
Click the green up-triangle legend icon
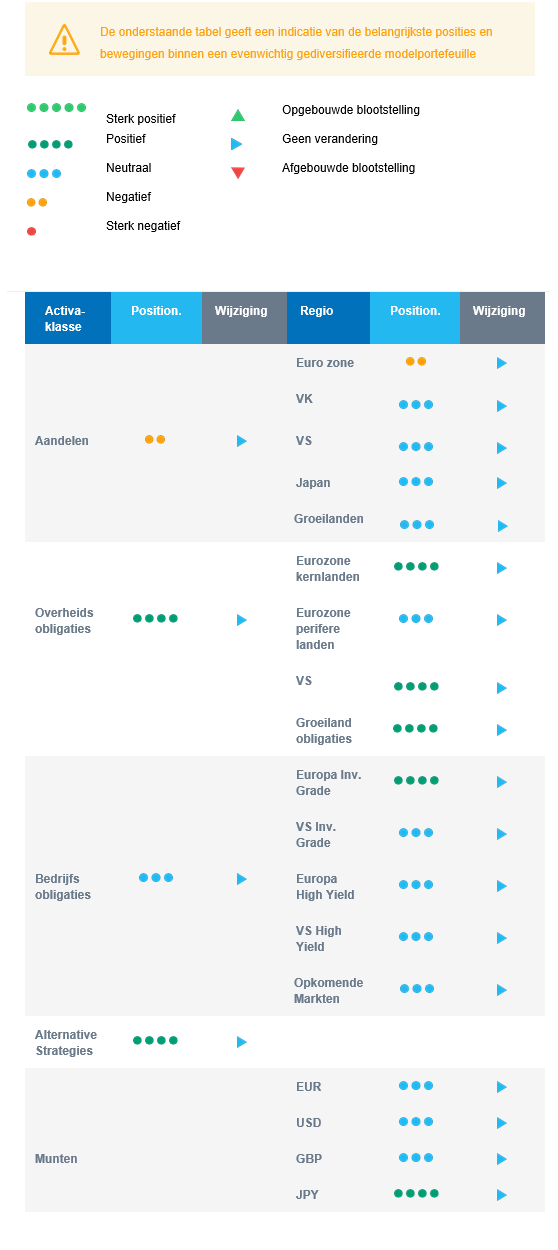(237, 114)
